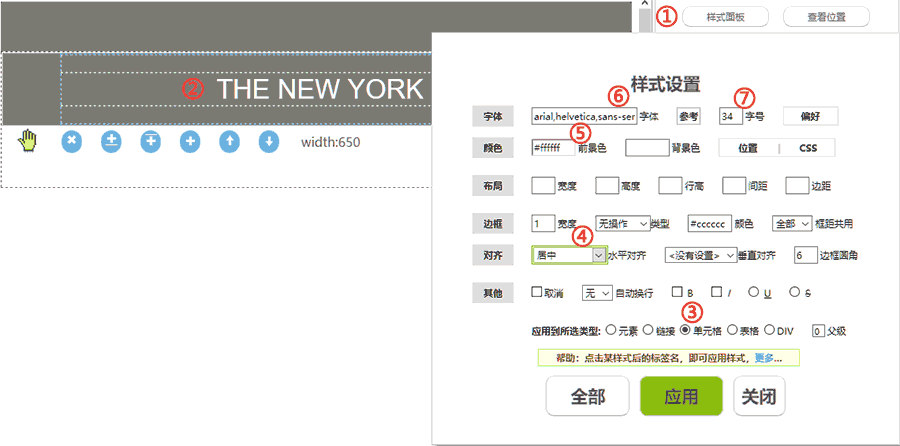Viewport: 900px width, 446px height.
Task: Click the foreground color #ffffff field
Action: click(553, 148)
